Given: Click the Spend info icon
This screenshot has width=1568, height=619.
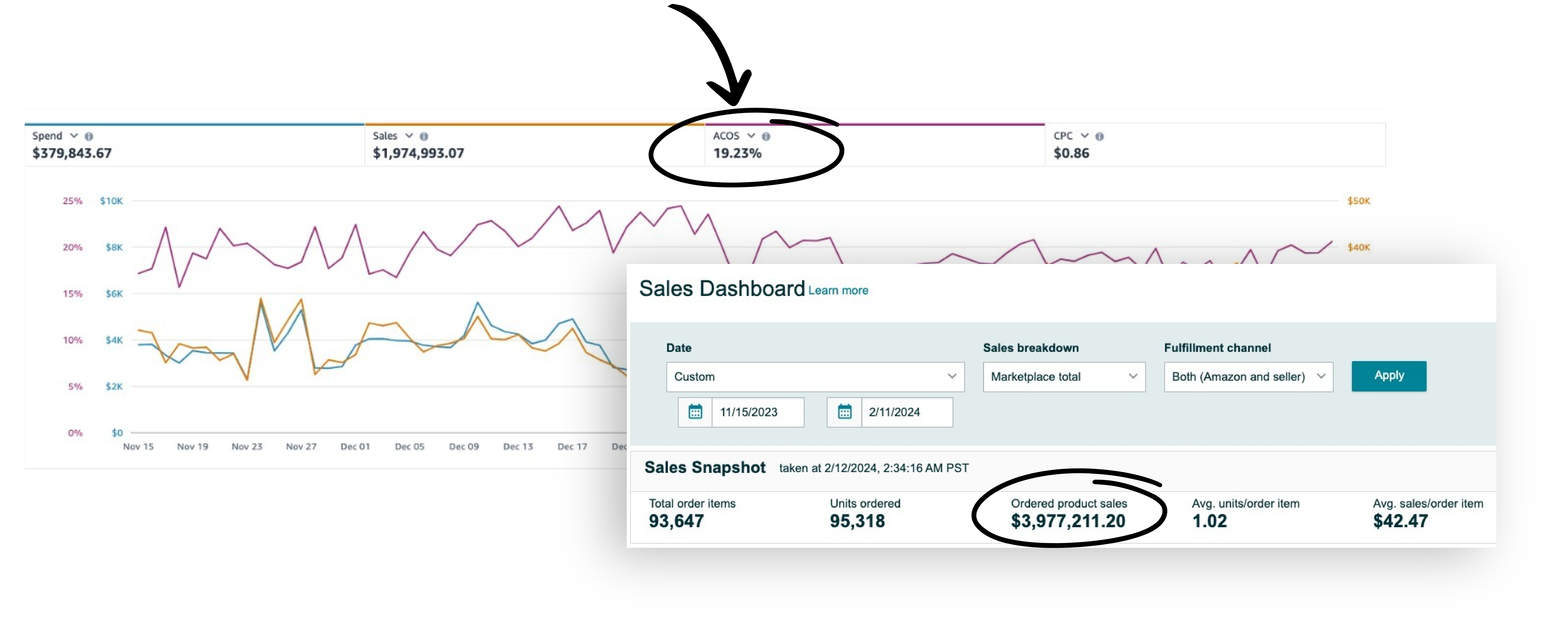Looking at the screenshot, I should click(x=89, y=136).
